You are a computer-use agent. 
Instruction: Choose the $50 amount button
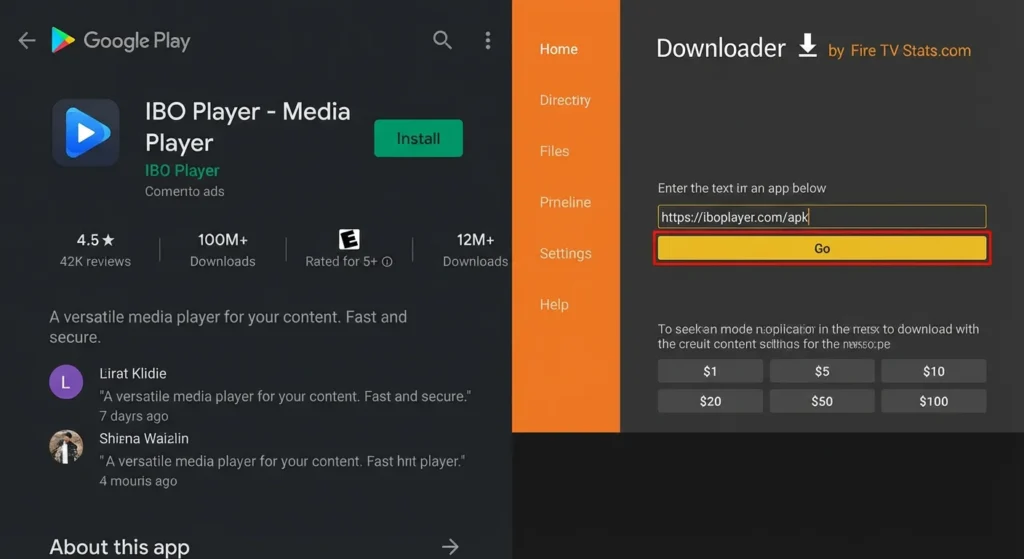822,401
